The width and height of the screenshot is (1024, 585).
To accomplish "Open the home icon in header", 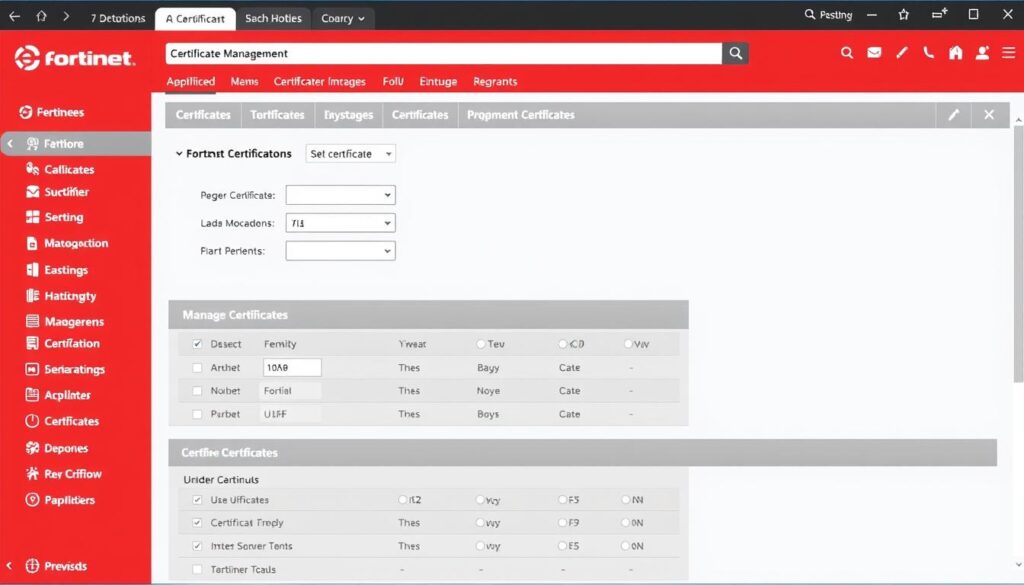I will tap(956, 53).
